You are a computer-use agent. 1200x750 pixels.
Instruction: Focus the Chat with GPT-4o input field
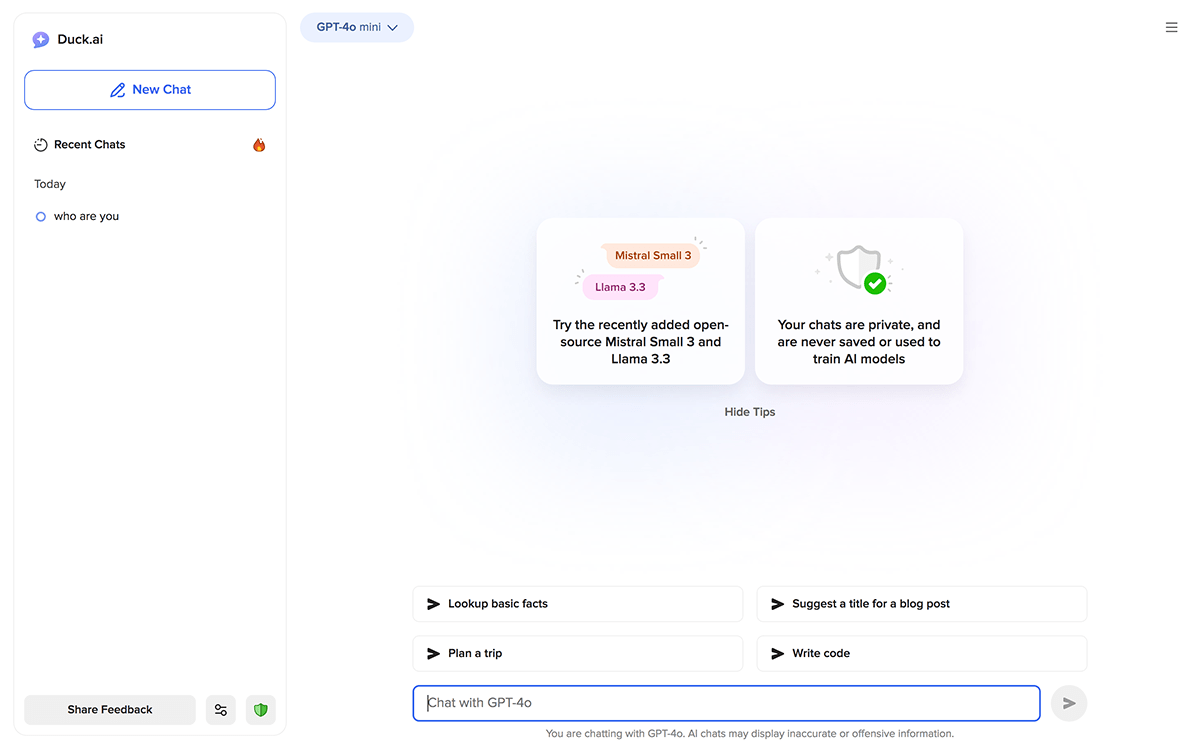tap(726, 703)
